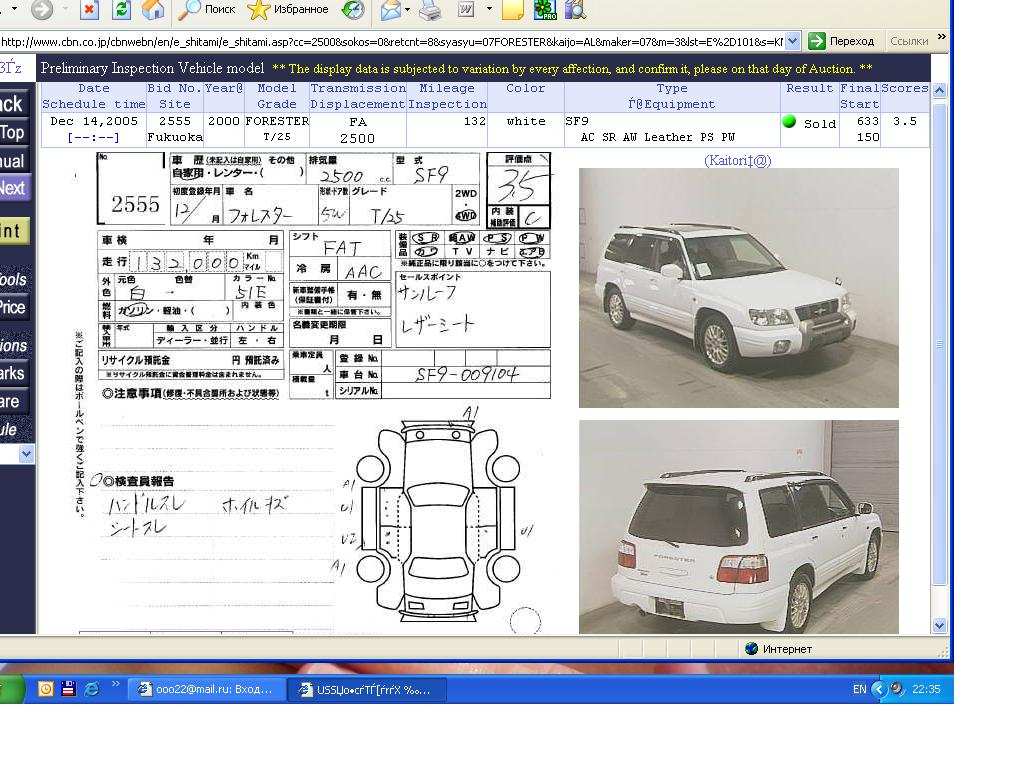1024x768 pixels.
Task: Switch to the ooo22@mail.ru taskbar window
Action: (206, 689)
